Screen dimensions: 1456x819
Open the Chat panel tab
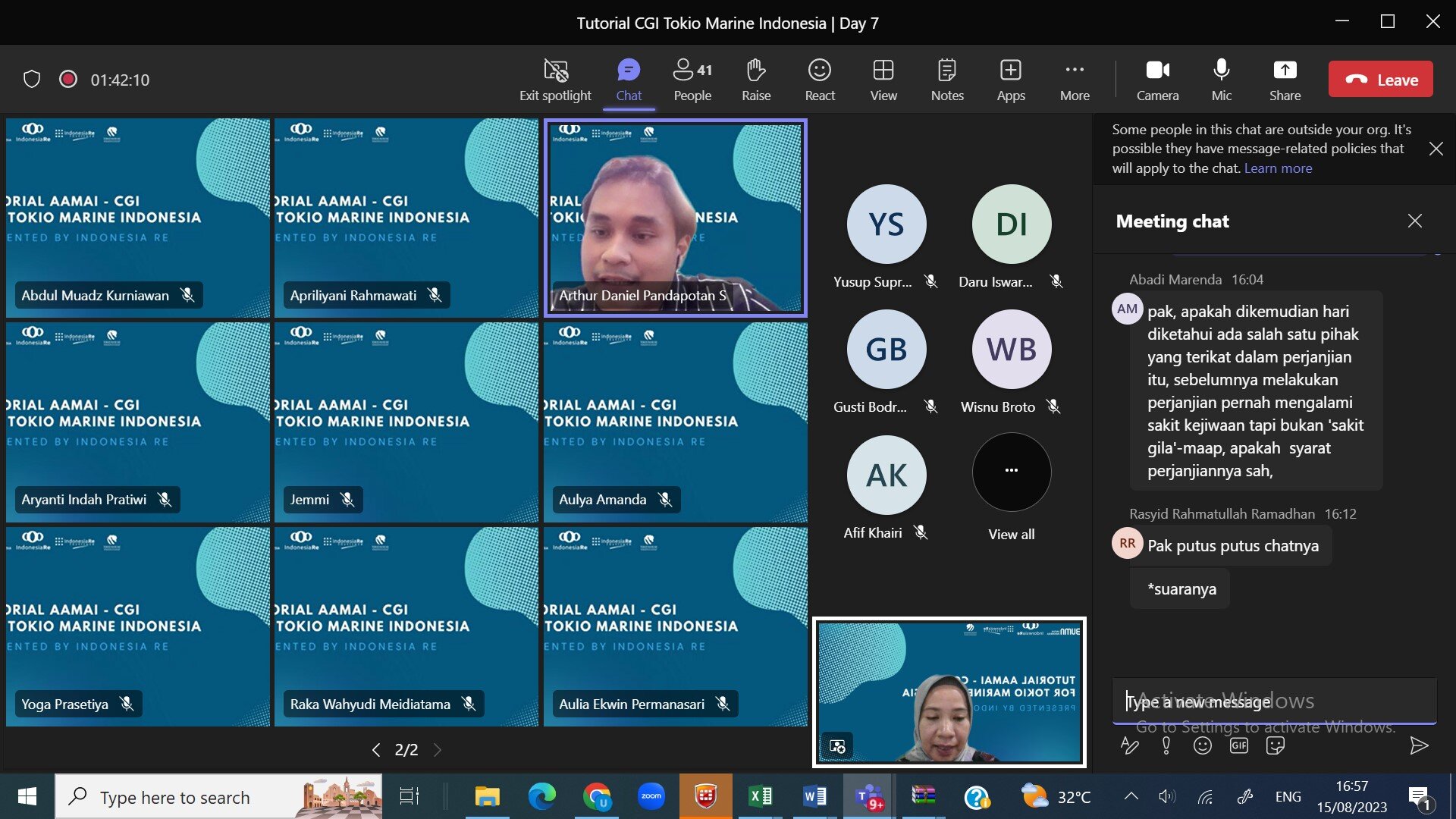pyautogui.click(x=629, y=80)
